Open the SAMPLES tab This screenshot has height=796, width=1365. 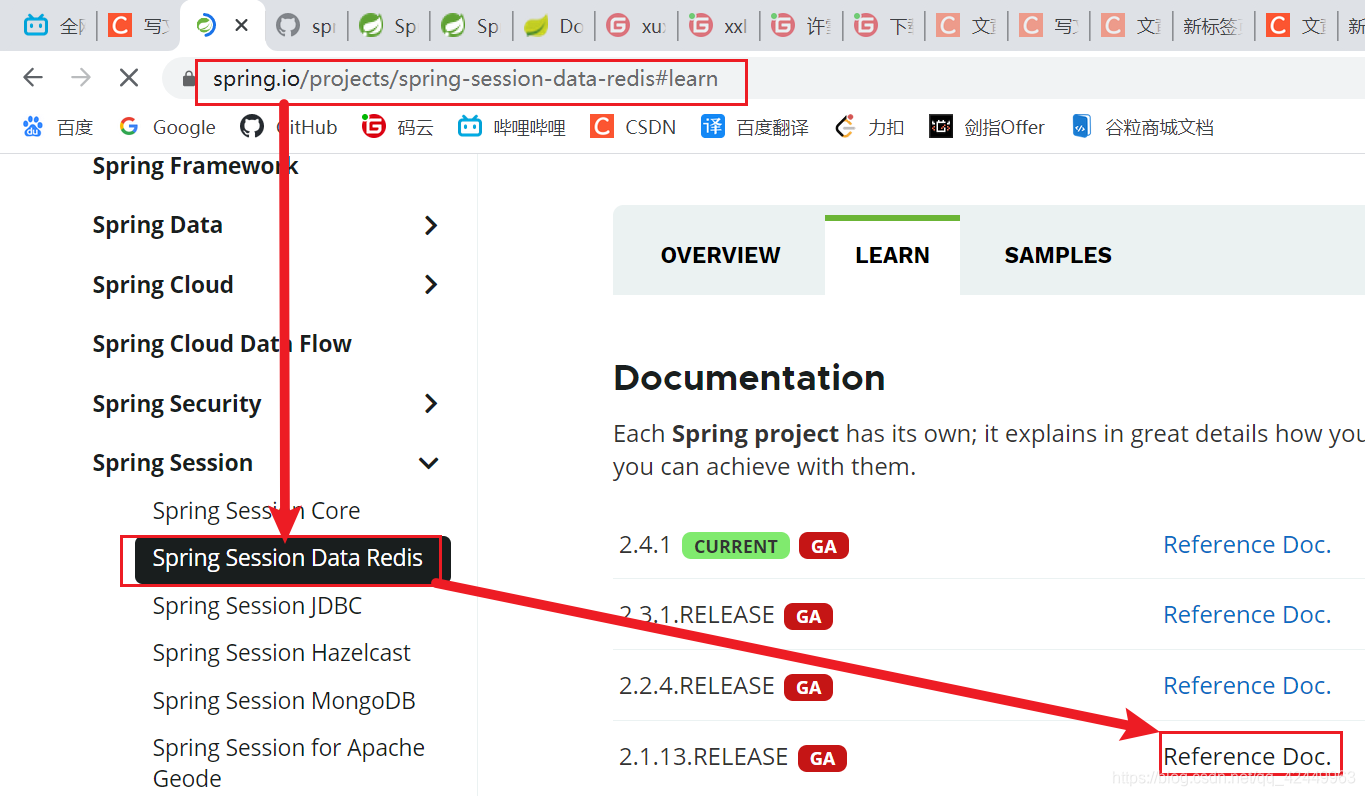pos(1058,255)
